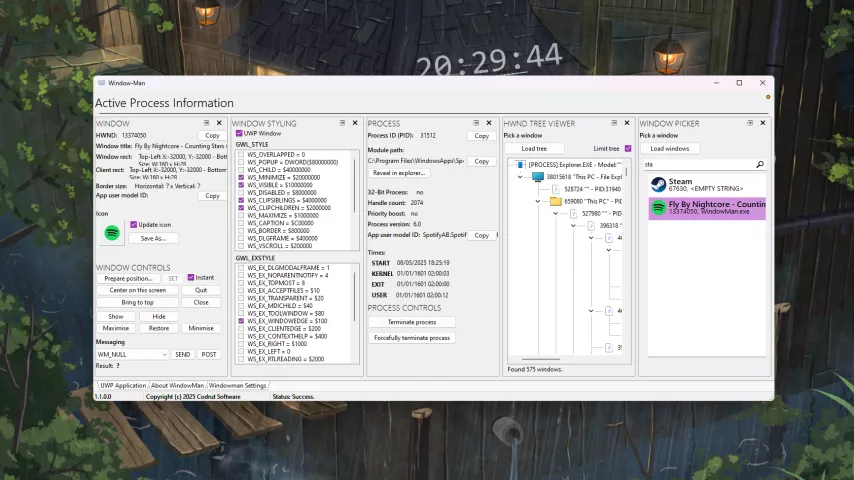Viewport: 854px width, 480px height.
Task: Uncheck the Limit tree checkbox
Action: pyautogui.click(x=627, y=148)
